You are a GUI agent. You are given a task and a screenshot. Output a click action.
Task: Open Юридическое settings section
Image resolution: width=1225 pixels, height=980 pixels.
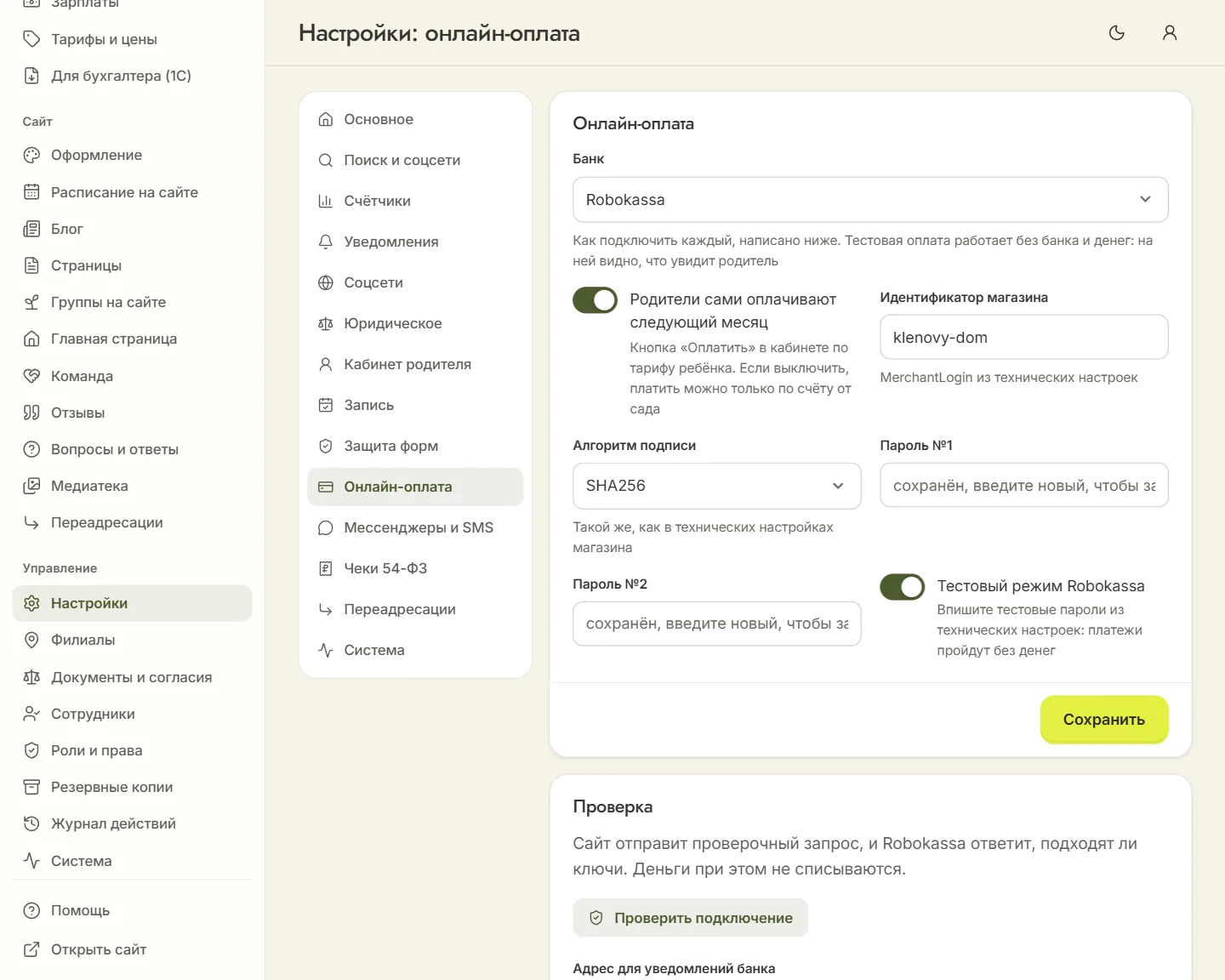coord(415,323)
